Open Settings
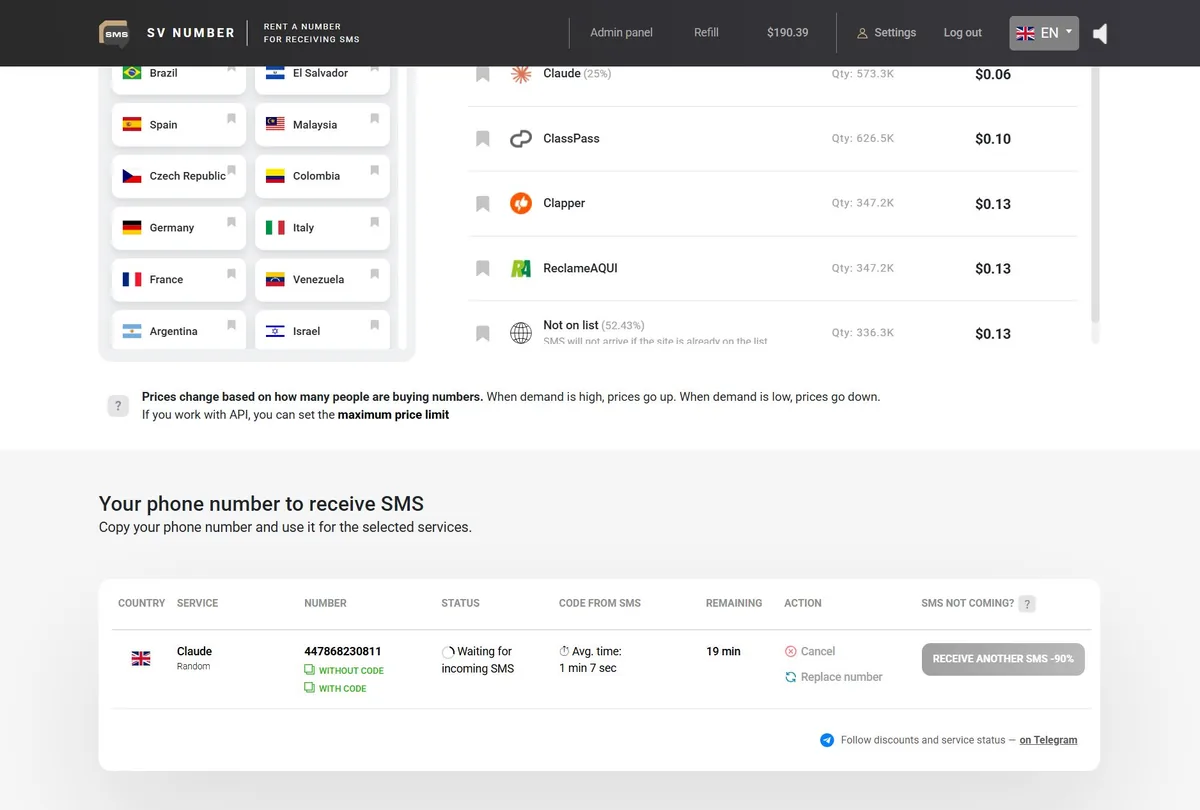This screenshot has height=810, width=1200. tap(886, 33)
